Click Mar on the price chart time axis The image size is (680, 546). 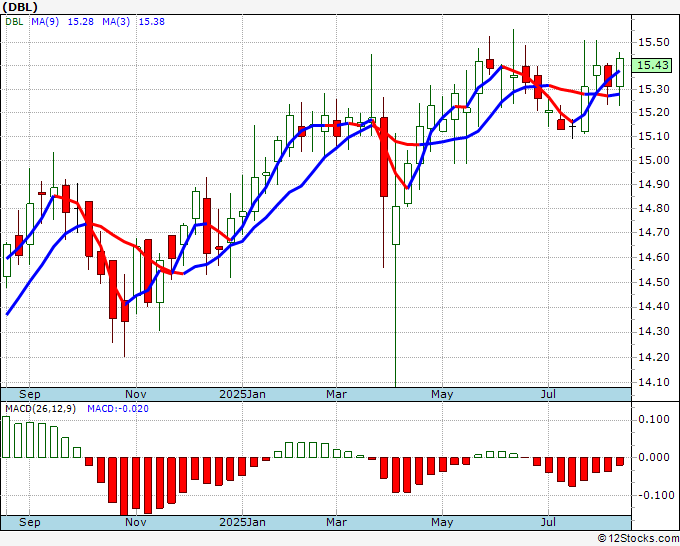(337, 394)
